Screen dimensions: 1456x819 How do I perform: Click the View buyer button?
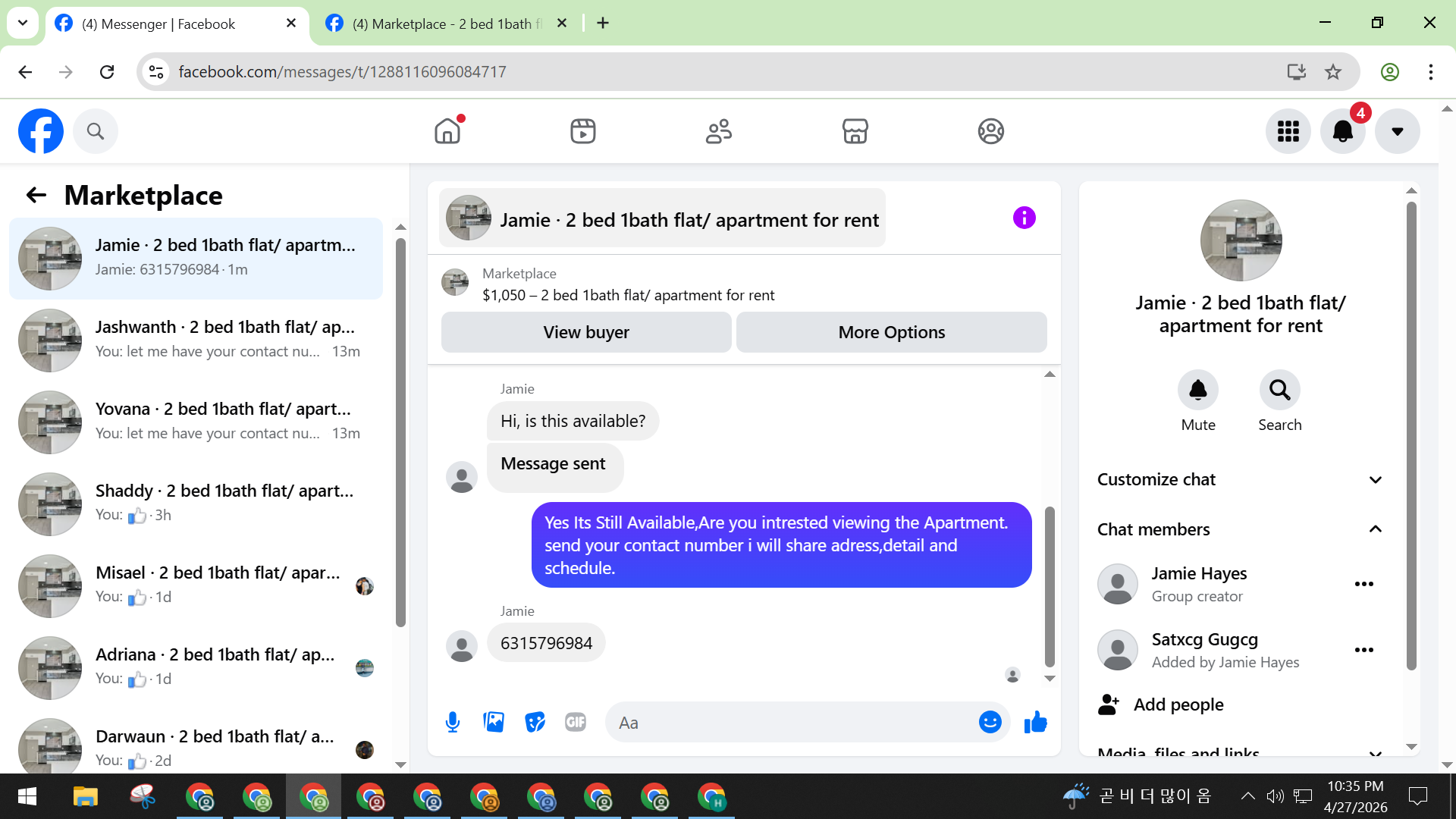point(586,332)
